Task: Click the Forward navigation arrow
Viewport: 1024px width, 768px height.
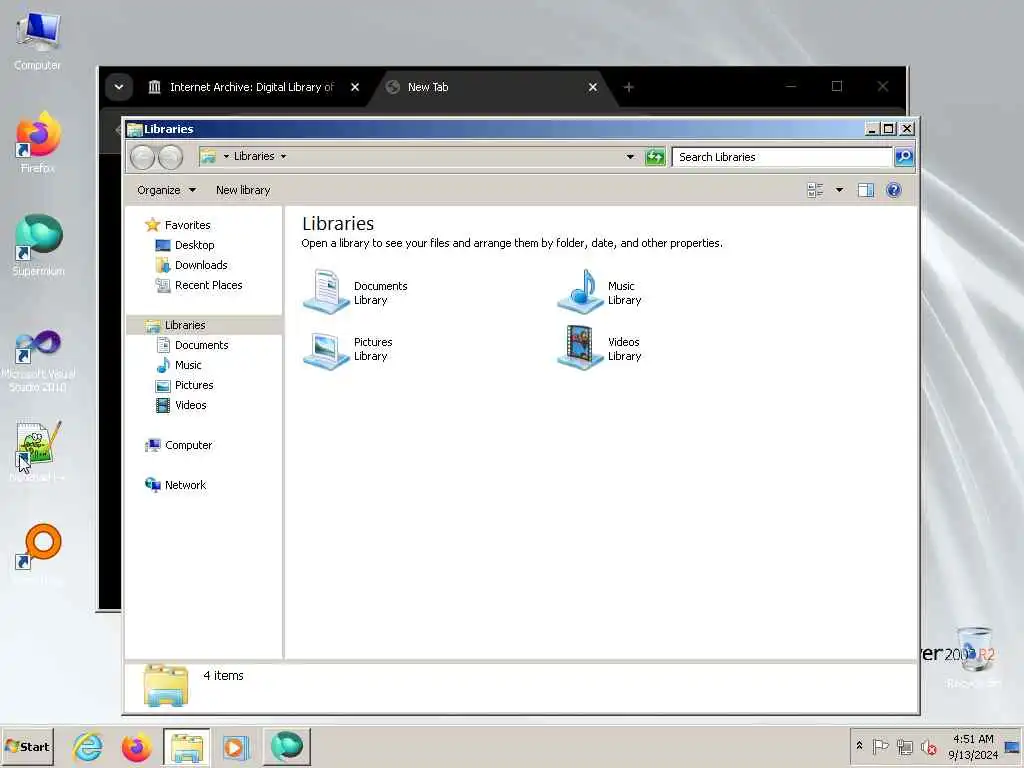Action: point(170,157)
